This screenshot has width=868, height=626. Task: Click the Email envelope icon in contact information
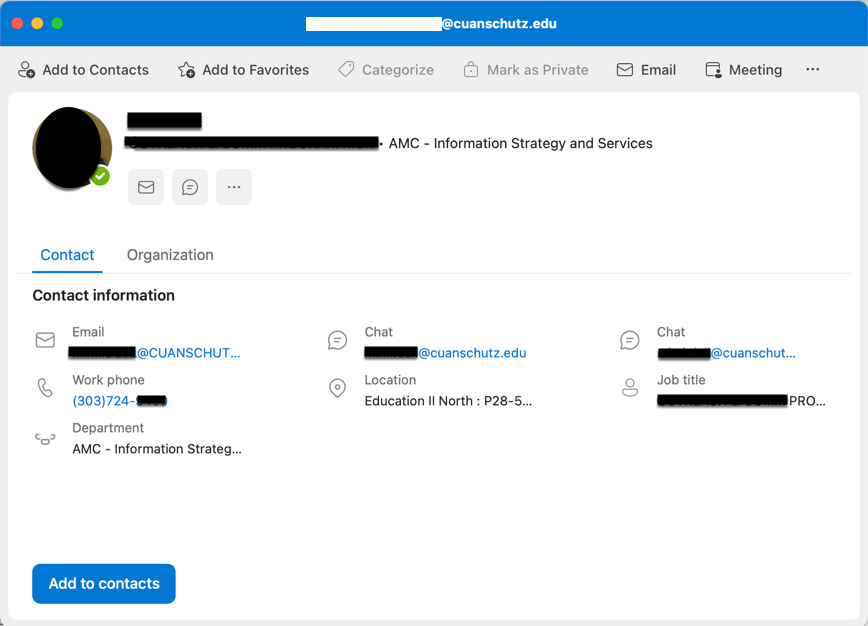(x=44, y=340)
